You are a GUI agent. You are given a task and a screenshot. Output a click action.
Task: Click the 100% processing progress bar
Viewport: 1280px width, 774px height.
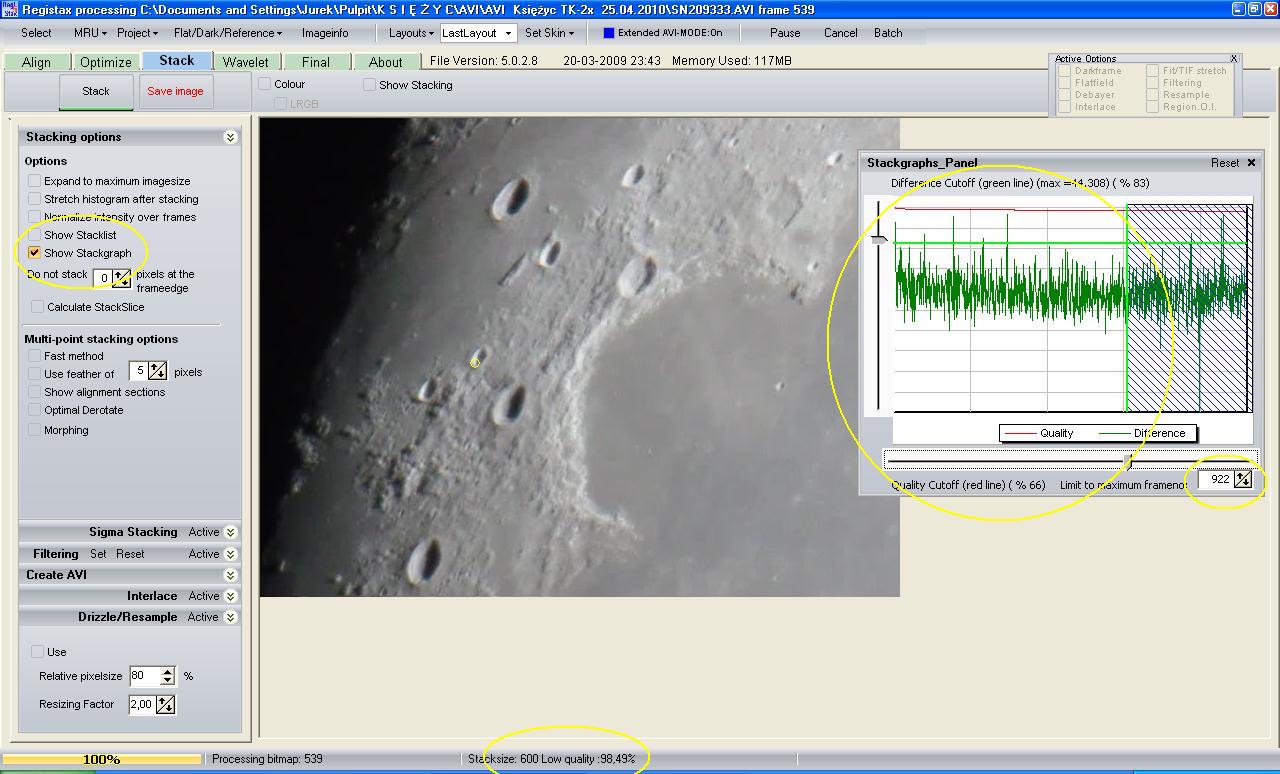(x=102, y=760)
